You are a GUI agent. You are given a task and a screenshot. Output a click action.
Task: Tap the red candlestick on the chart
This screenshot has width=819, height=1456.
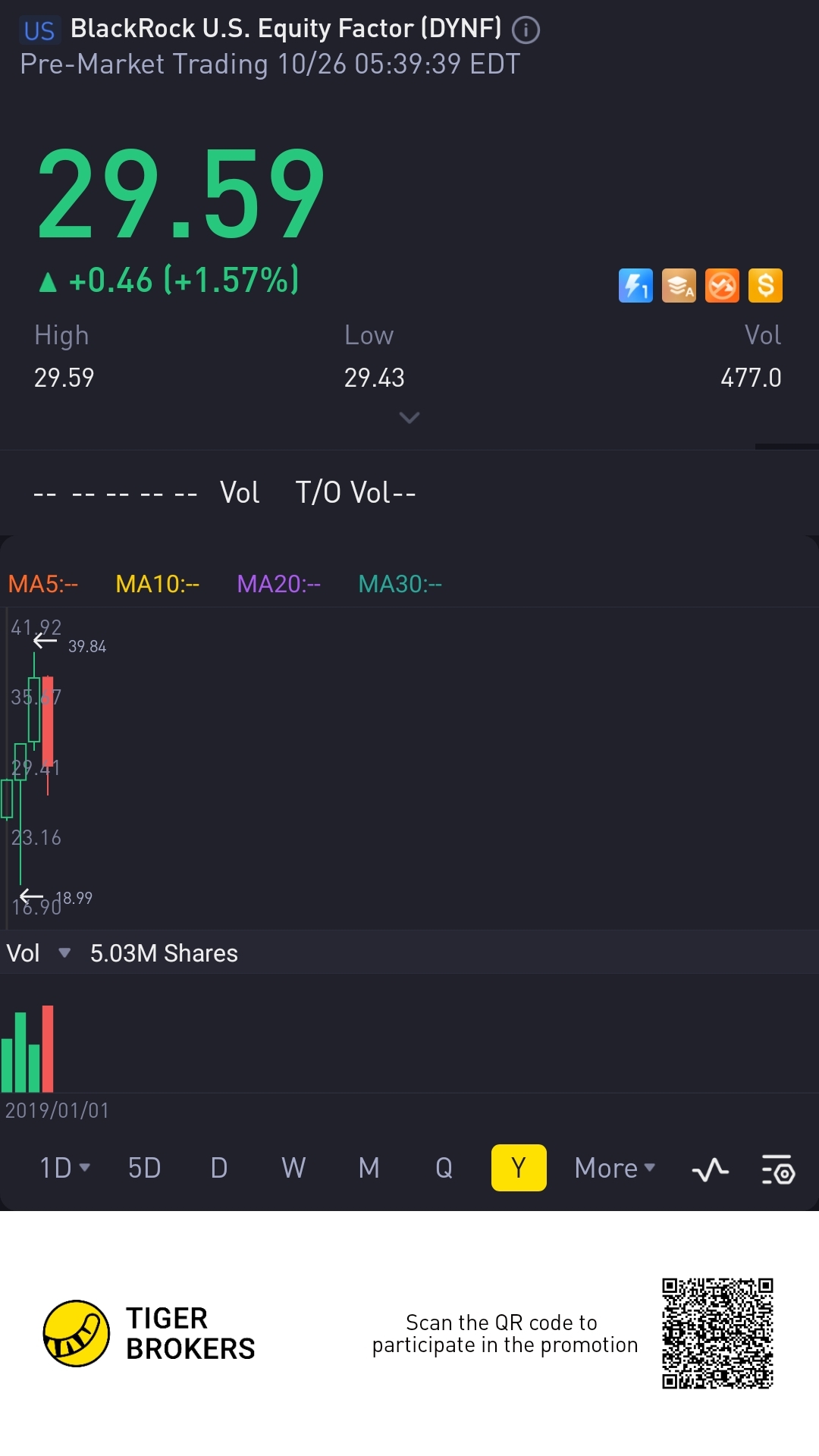pyautogui.click(x=48, y=720)
